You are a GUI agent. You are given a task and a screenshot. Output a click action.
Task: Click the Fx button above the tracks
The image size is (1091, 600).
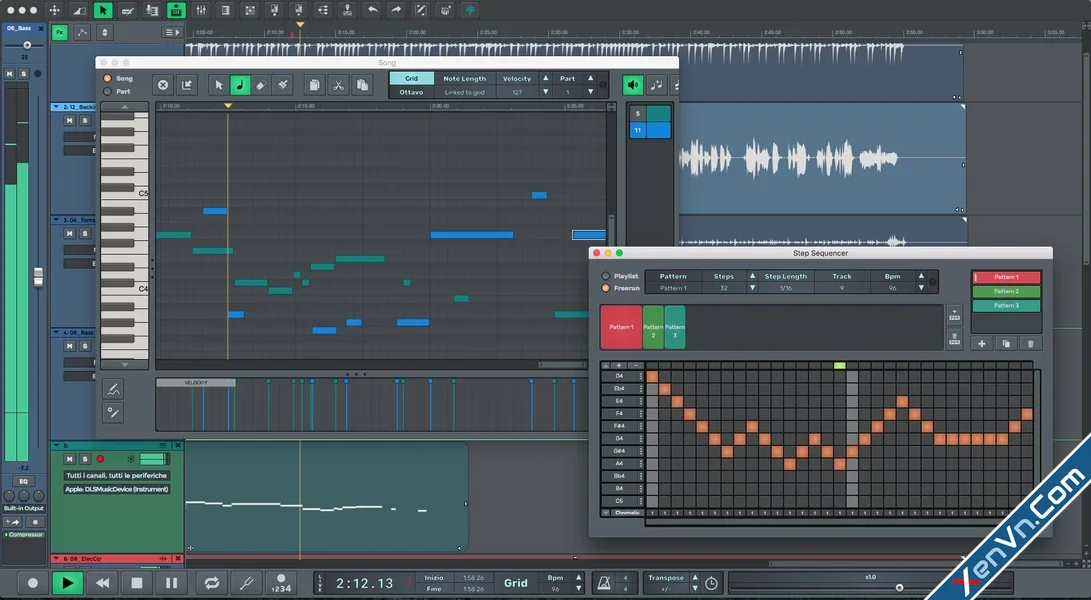(x=60, y=32)
